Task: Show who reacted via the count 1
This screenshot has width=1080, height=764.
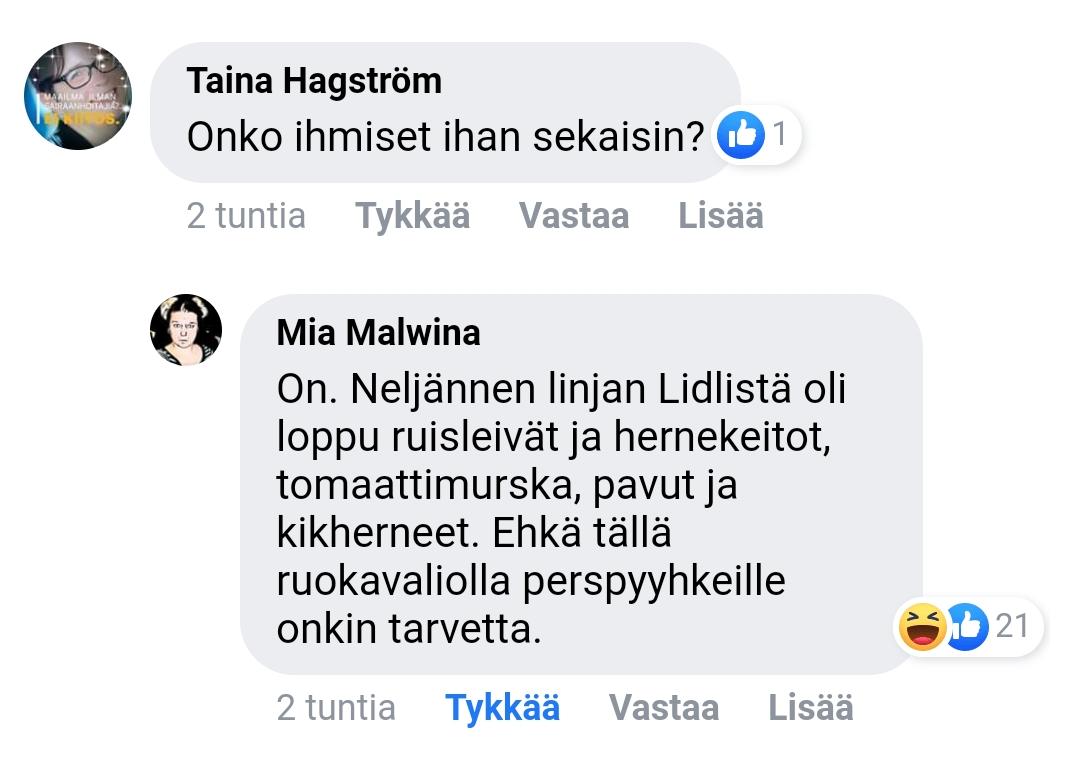Action: click(x=780, y=135)
